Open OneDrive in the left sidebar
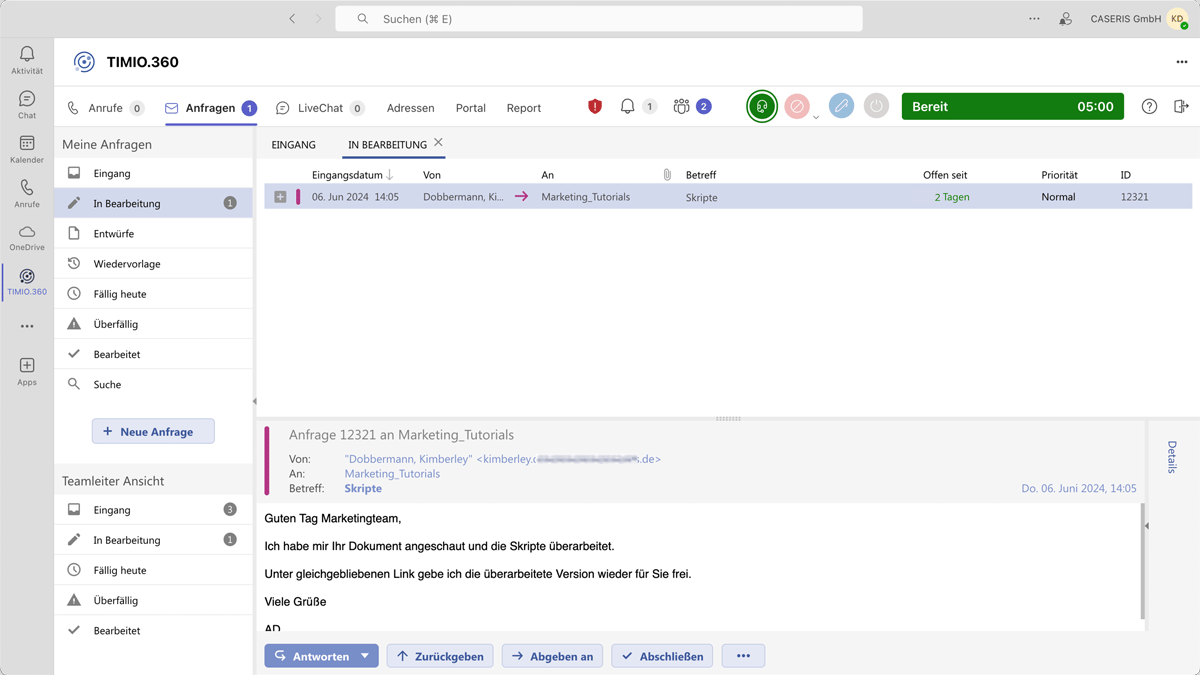 coord(27,238)
